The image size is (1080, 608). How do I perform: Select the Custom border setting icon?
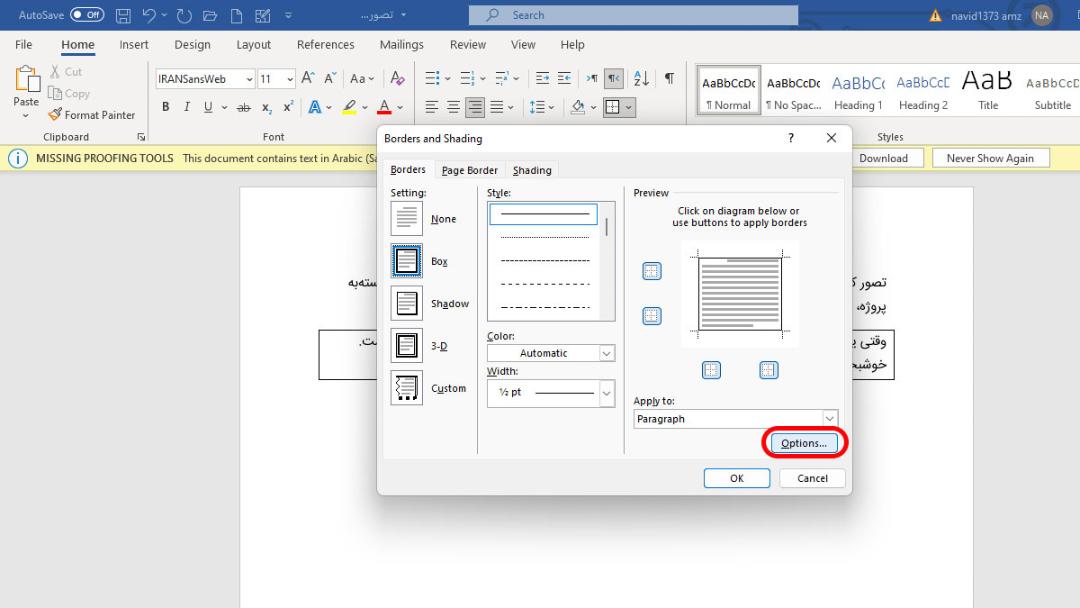pyautogui.click(x=406, y=388)
